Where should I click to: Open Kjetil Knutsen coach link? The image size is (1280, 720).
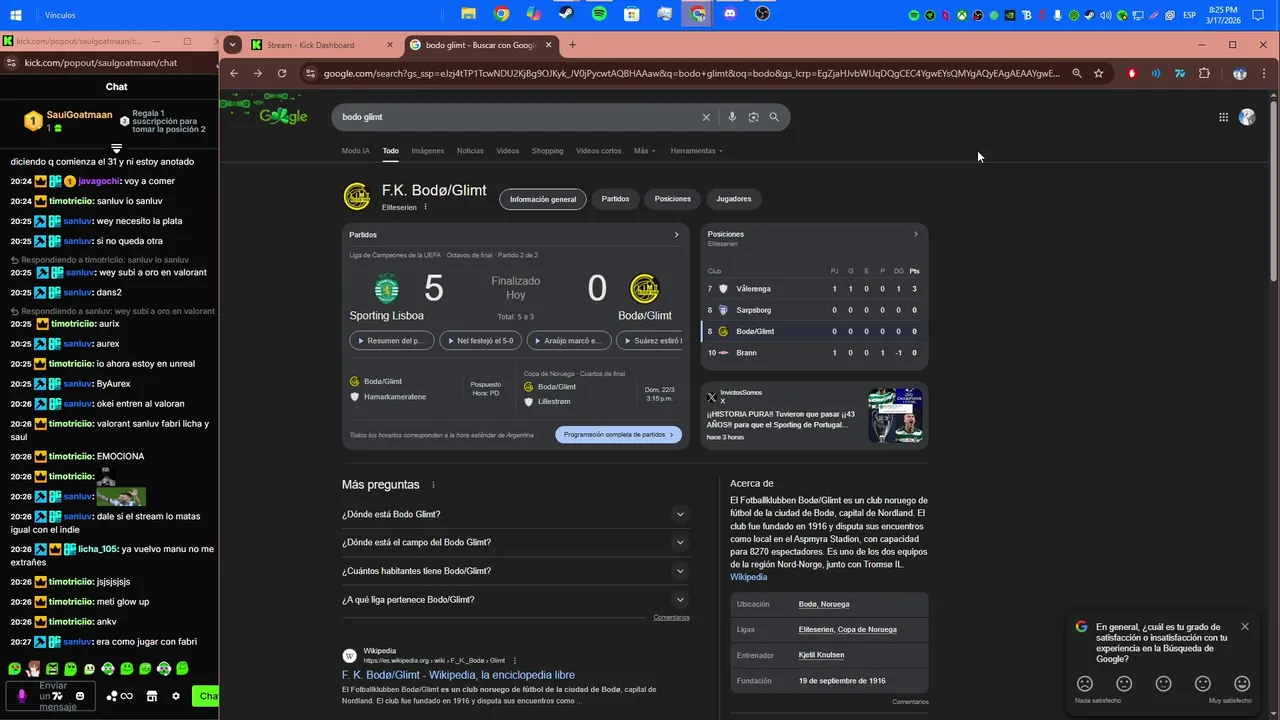click(821, 655)
